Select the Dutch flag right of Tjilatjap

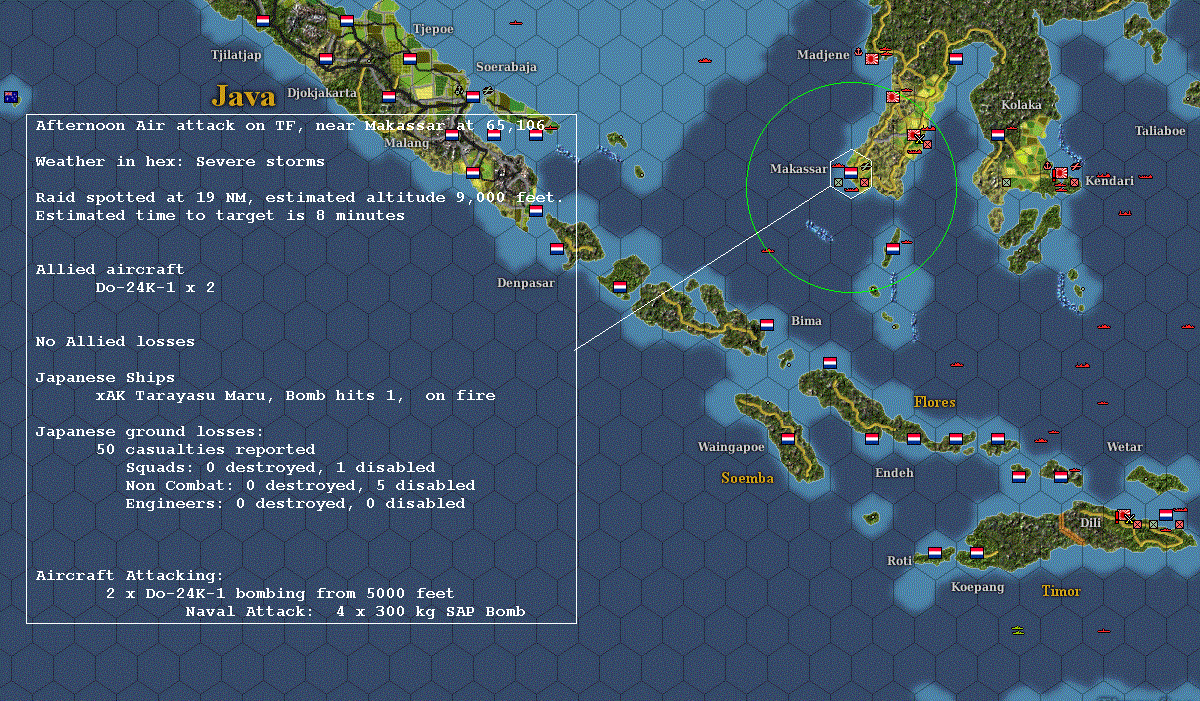[x=326, y=58]
